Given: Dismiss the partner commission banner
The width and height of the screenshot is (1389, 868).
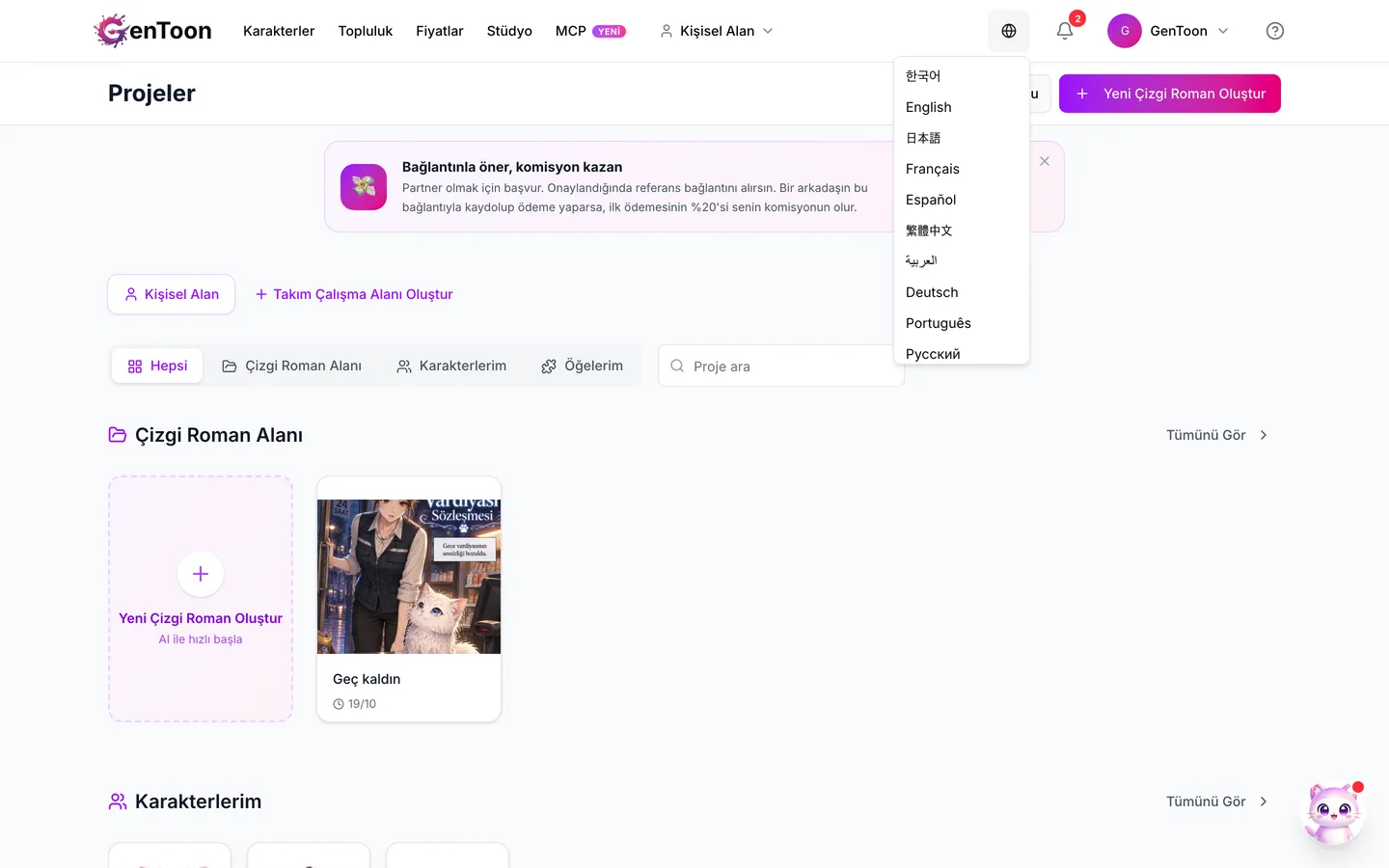Looking at the screenshot, I should pyautogui.click(x=1045, y=161).
